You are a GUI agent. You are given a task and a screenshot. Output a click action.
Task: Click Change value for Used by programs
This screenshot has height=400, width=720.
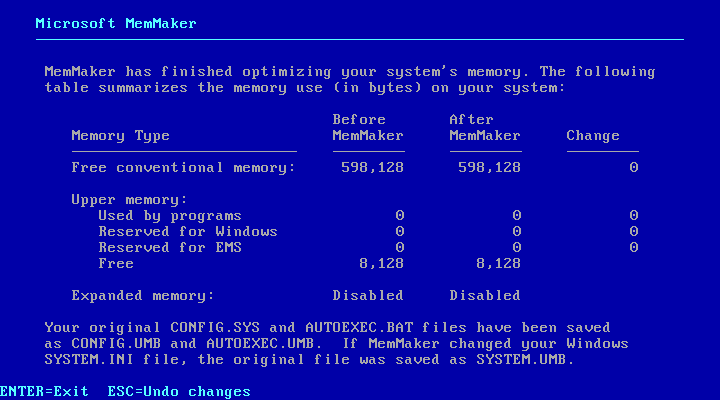pos(634,215)
